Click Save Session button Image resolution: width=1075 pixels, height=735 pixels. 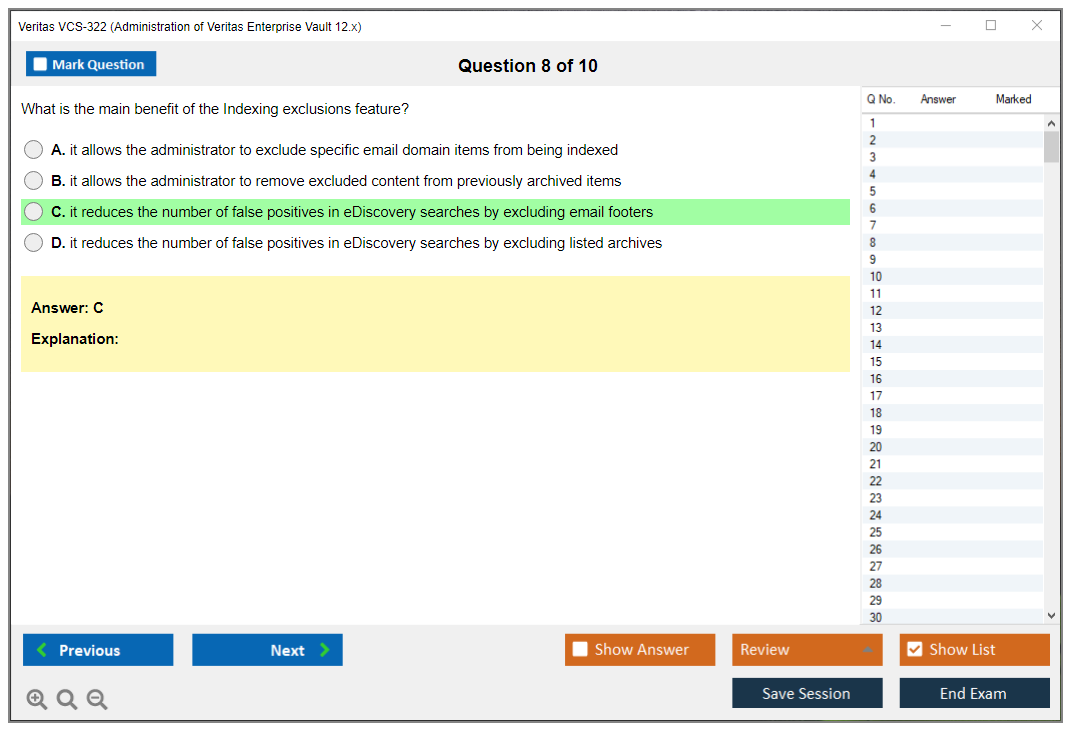pyautogui.click(x=807, y=693)
